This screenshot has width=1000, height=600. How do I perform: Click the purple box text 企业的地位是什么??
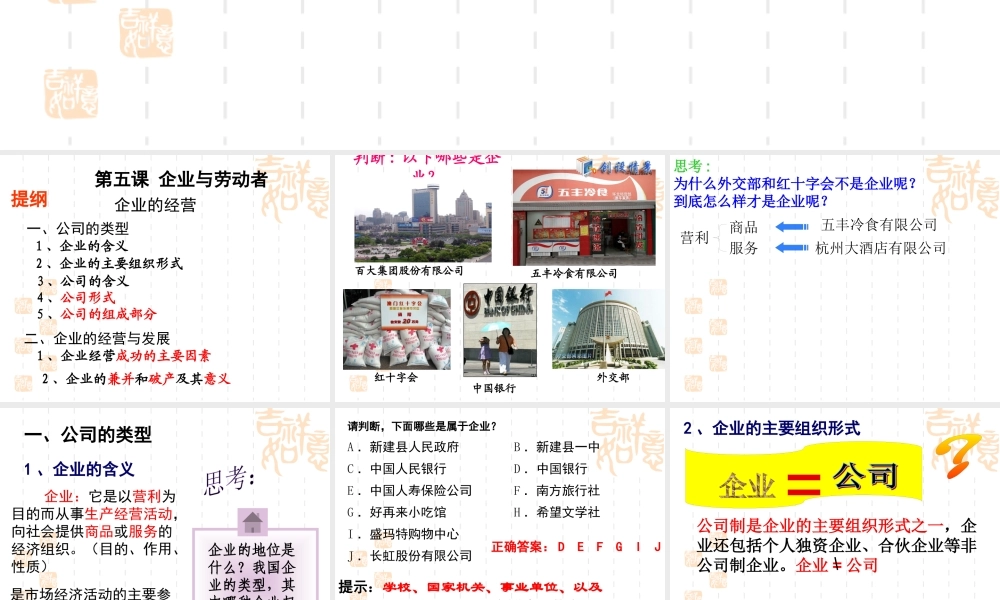point(252,559)
